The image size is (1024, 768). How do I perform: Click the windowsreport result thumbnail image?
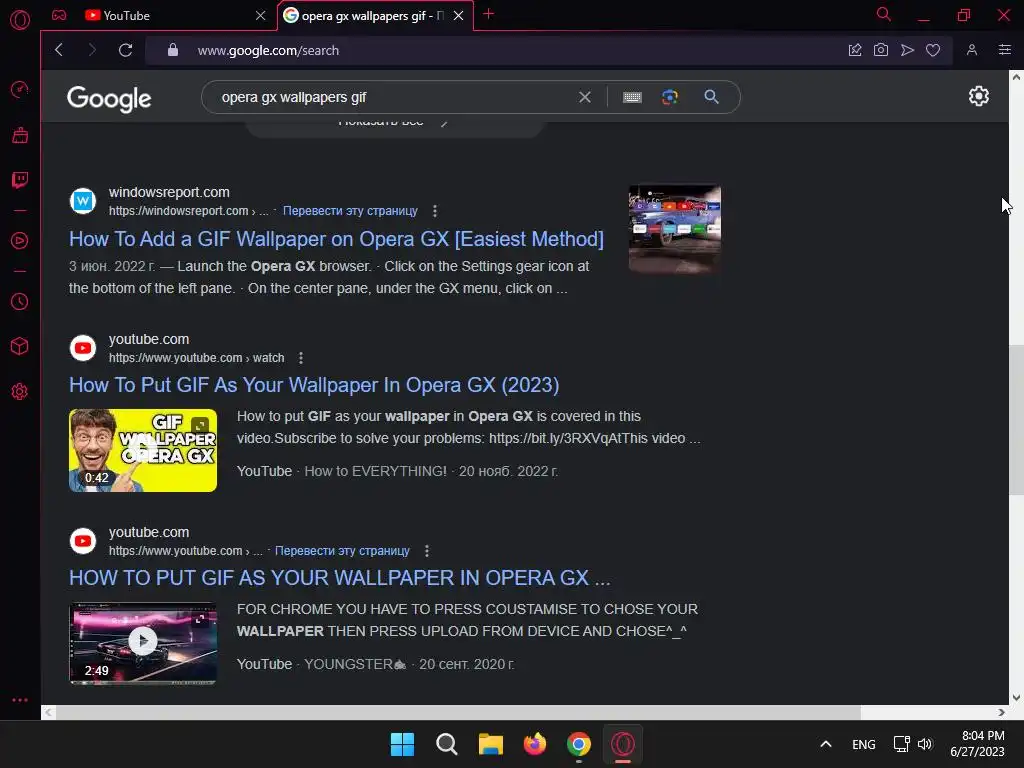tap(675, 229)
